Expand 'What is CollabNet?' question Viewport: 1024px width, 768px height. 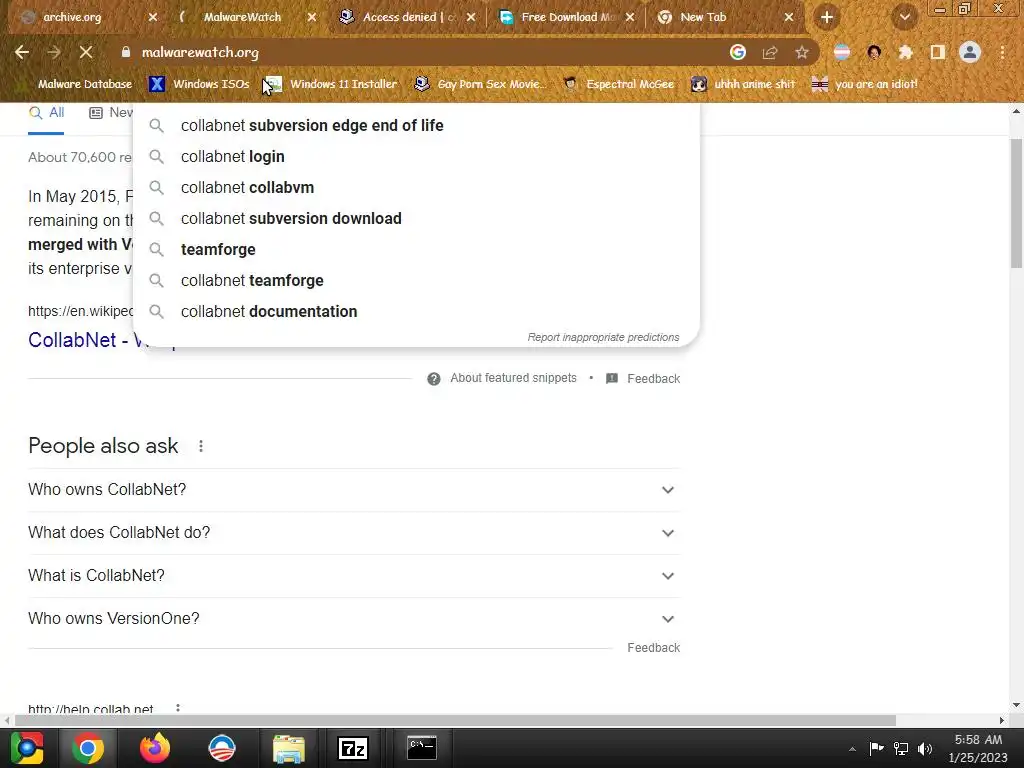tap(354, 576)
